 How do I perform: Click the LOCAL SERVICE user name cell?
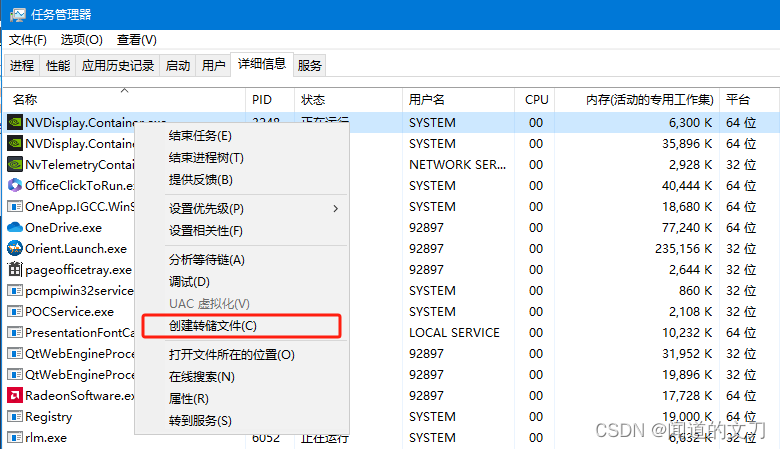pos(454,332)
